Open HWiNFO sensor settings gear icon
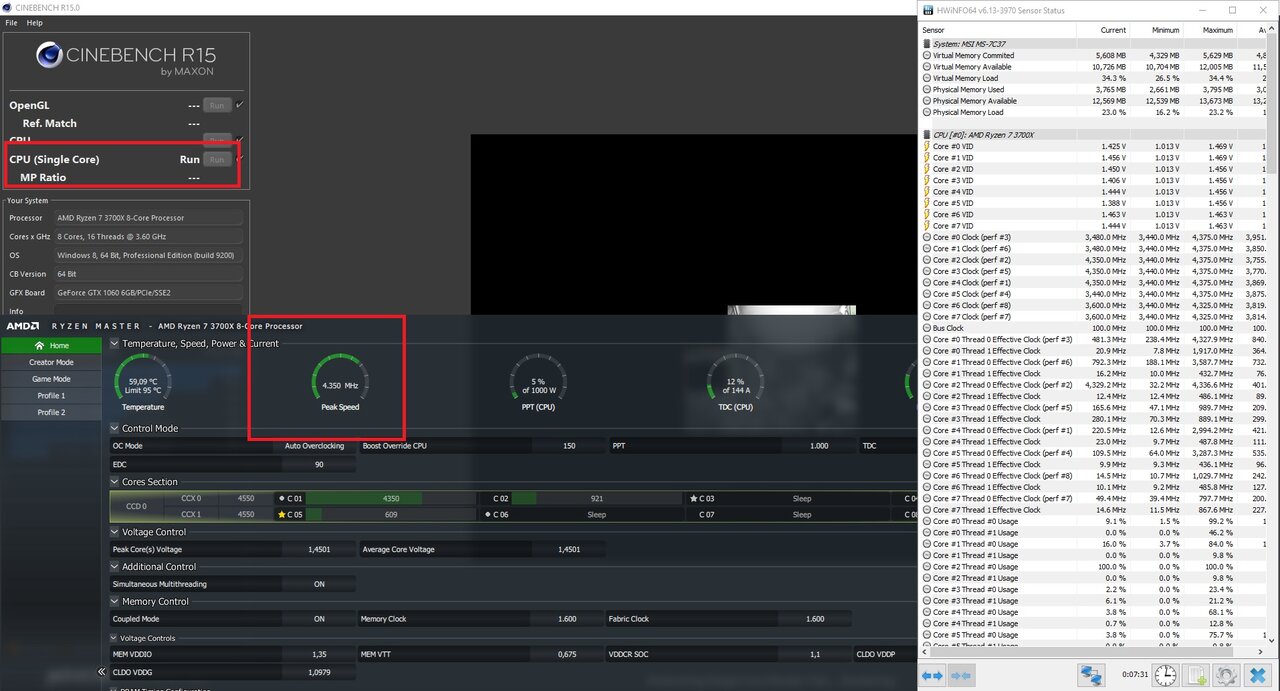This screenshot has width=1280, height=691. [1226, 675]
